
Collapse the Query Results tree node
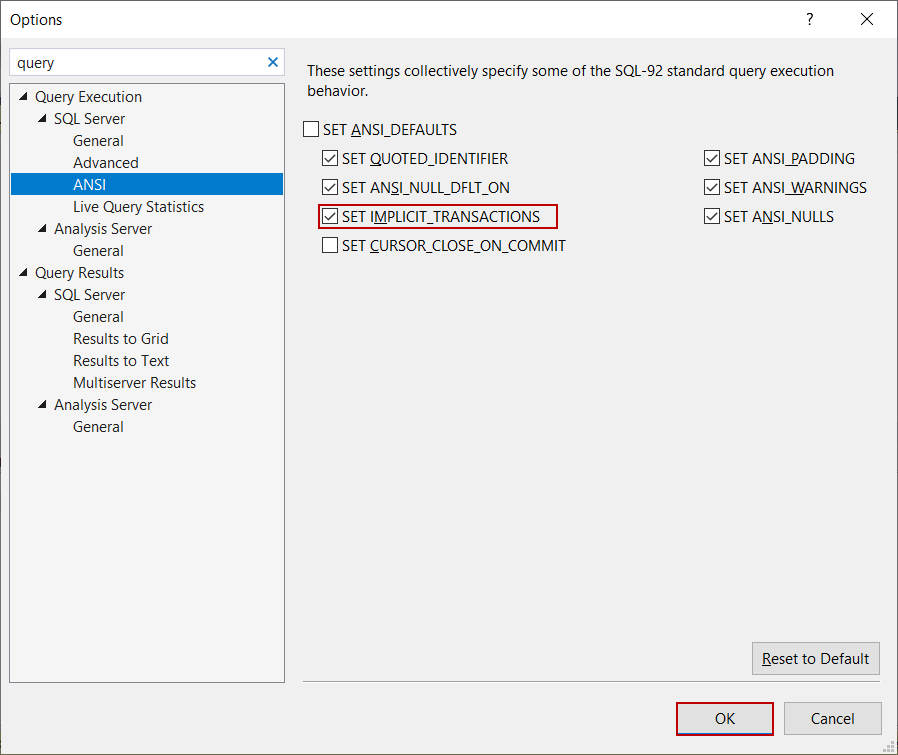coord(22,272)
